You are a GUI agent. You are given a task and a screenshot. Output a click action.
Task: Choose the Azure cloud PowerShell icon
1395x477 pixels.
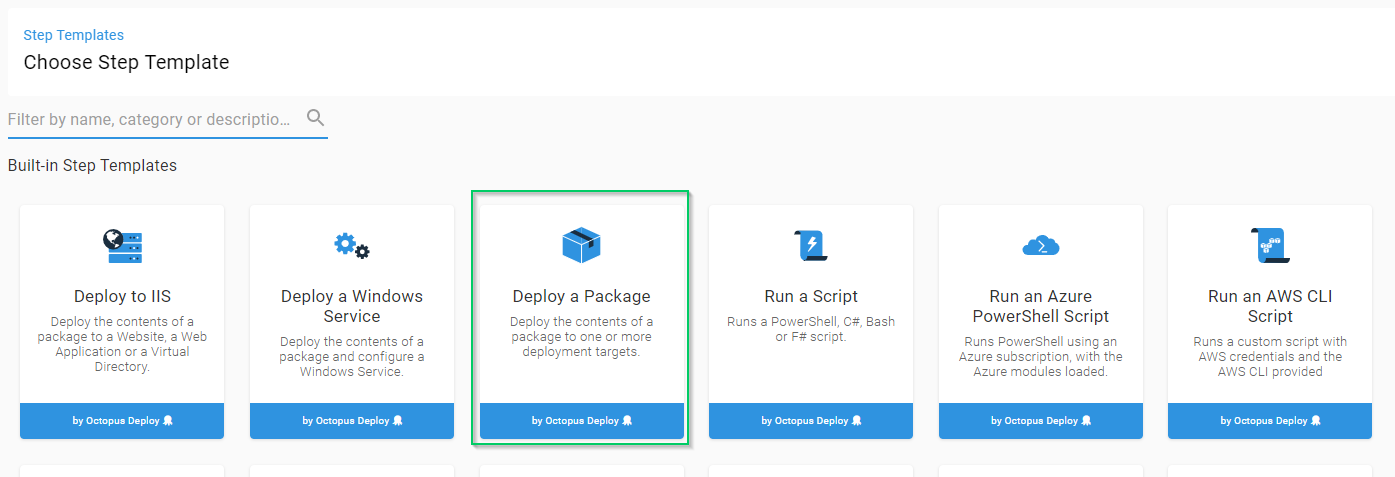click(x=1040, y=245)
